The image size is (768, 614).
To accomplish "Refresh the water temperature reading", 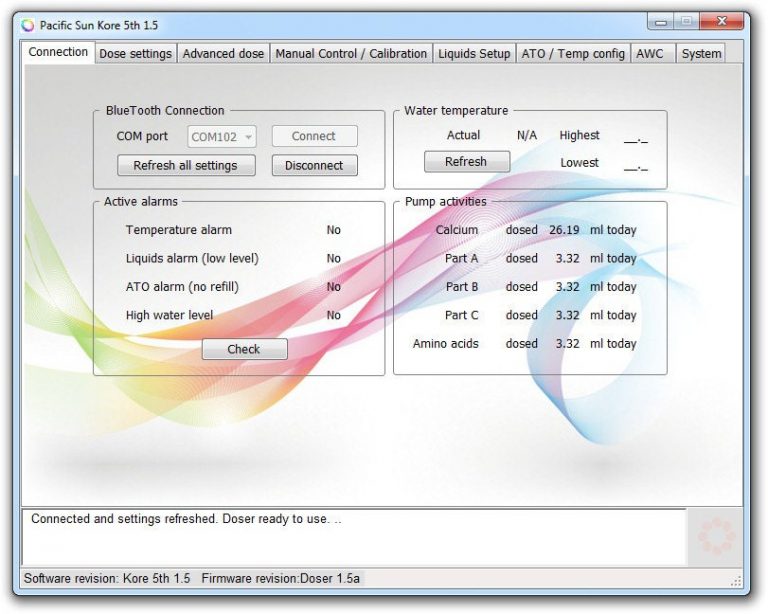I will (x=466, y=162).
